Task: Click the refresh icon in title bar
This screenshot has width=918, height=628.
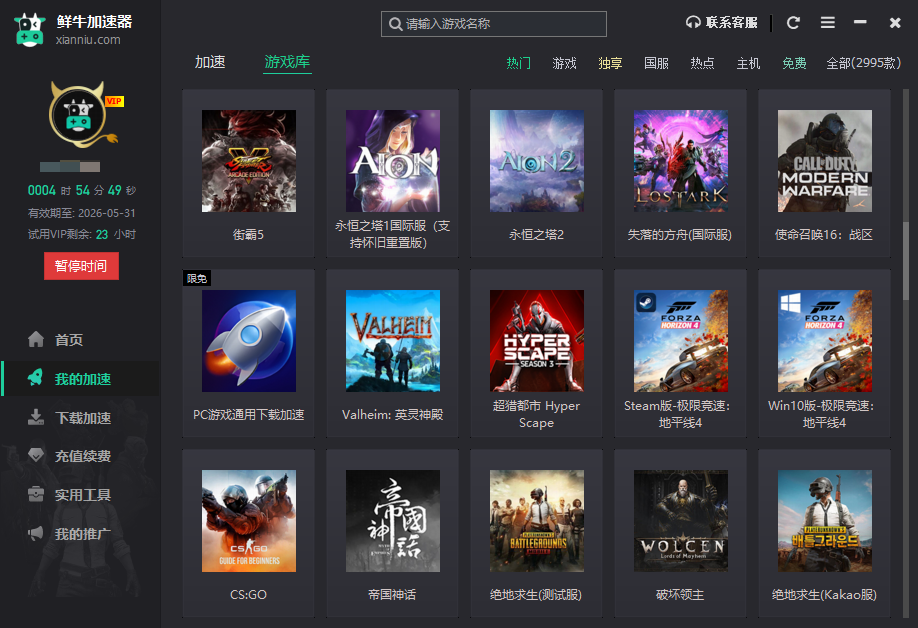Action: coord(793,23)
